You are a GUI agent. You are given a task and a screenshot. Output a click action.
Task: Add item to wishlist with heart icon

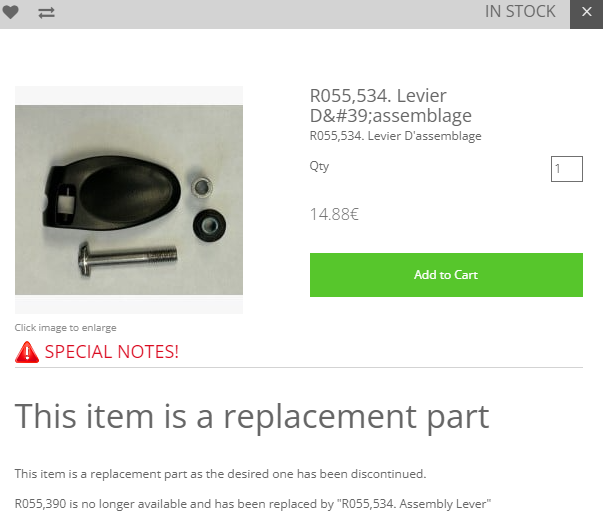point(10,12)
